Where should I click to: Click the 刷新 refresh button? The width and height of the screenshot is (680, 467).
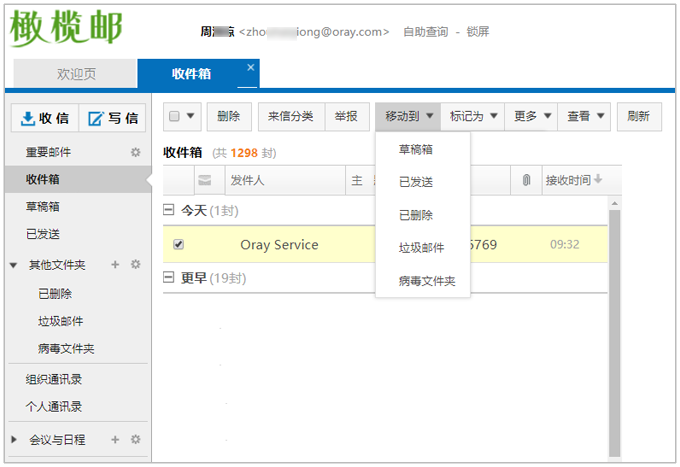tap(639, 116)
